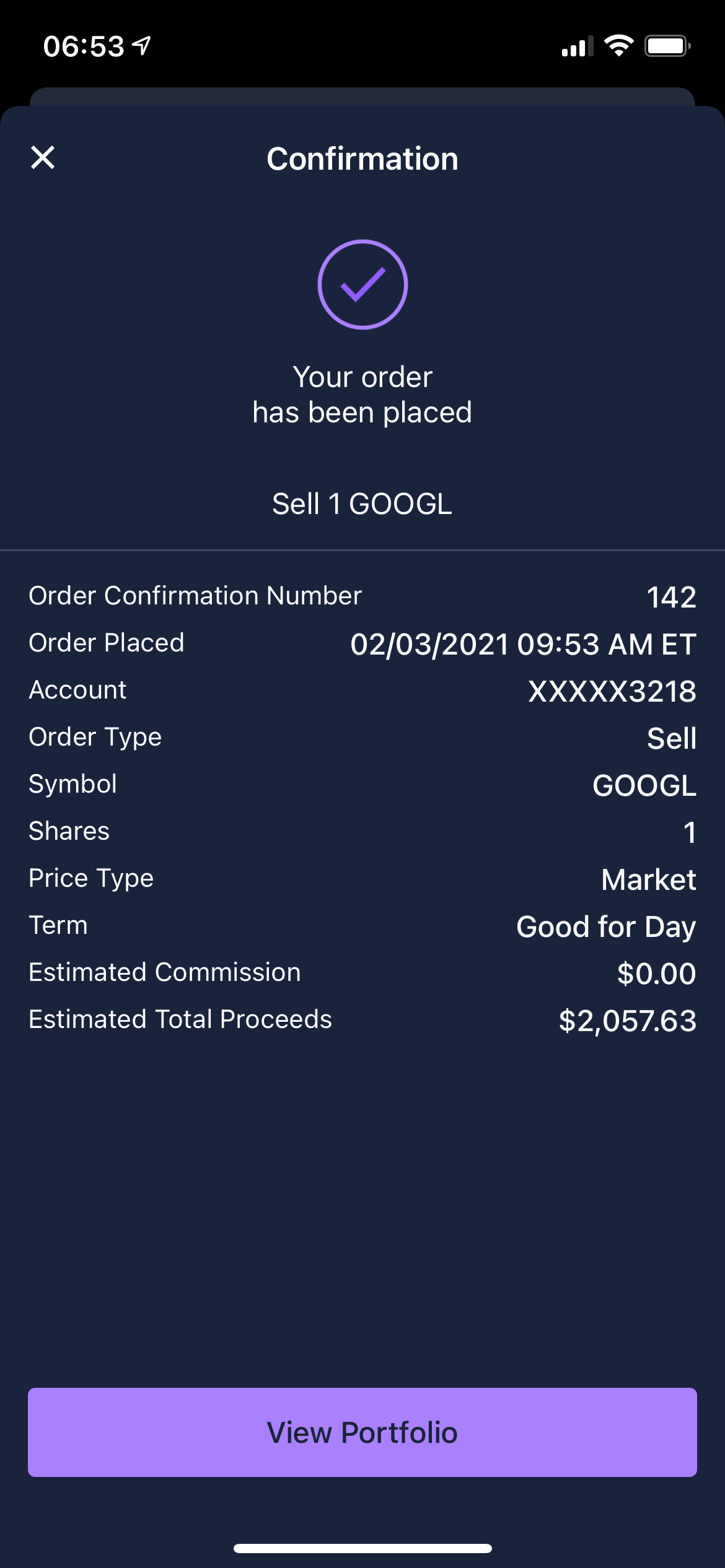The height and width of the screenshot is (1568, 725).
Task: Close the Confirmation sheet with X
Action: (x=43, y=157)
